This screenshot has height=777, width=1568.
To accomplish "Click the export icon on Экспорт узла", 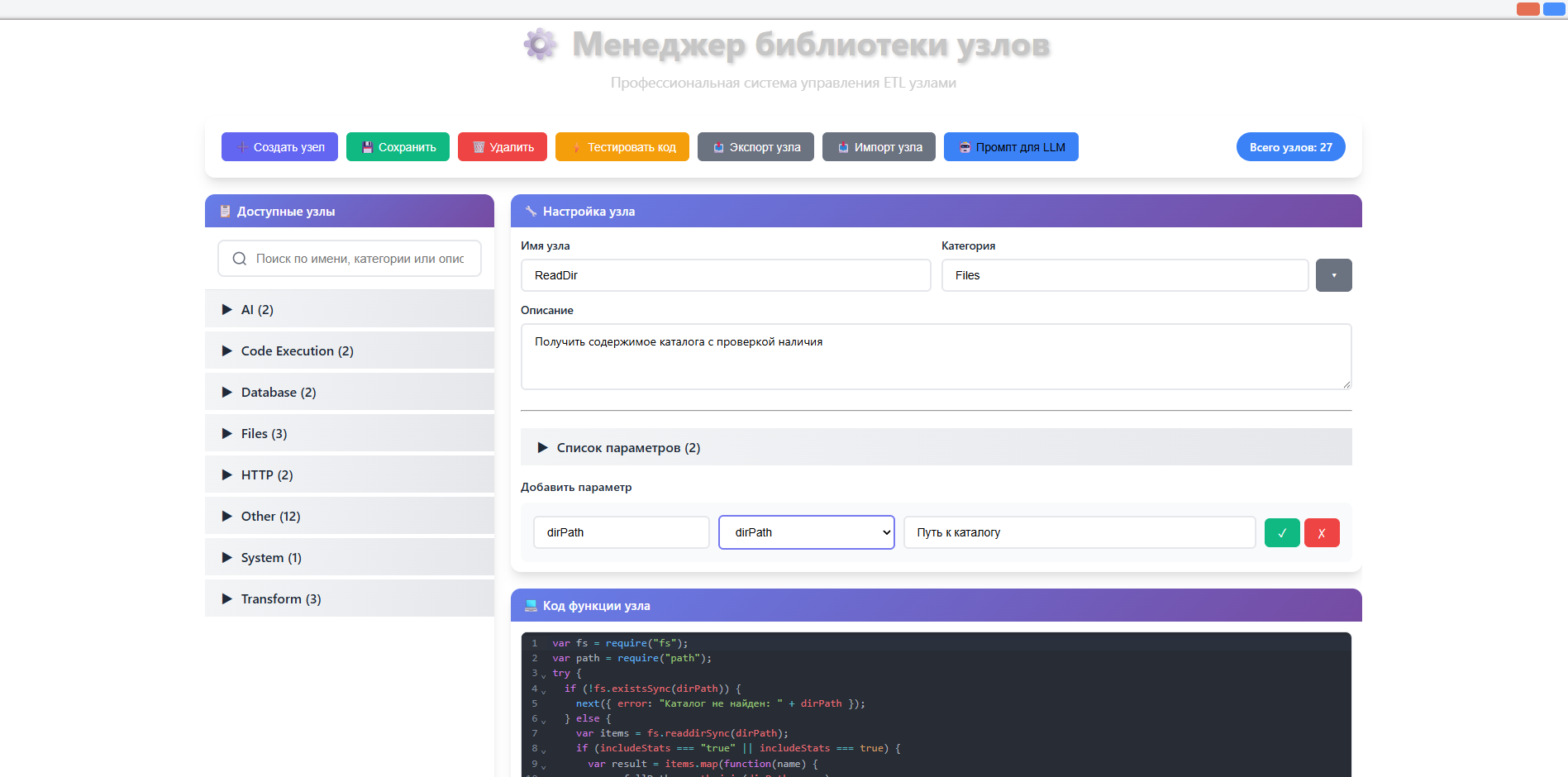I will pos(718,147).
